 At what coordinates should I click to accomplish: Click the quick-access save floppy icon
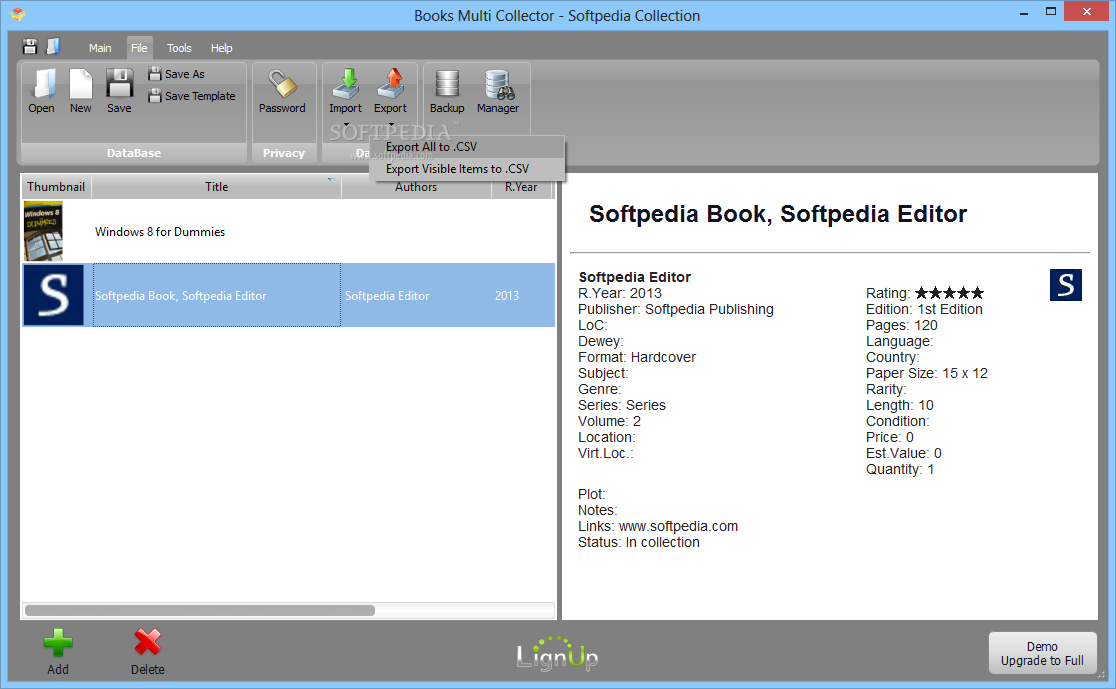[30, 47]
